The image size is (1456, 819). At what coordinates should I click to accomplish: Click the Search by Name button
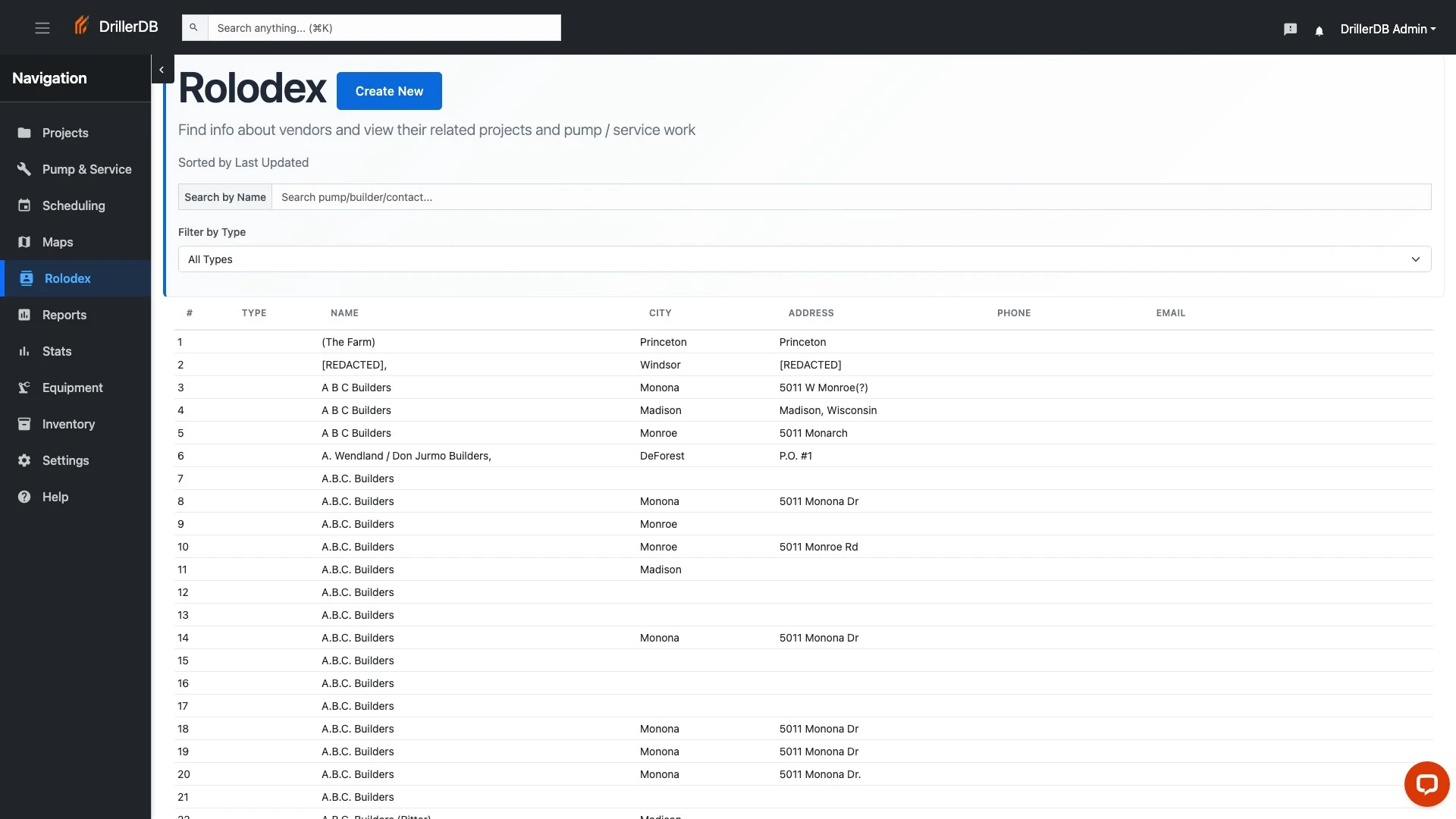click(x=224, y=197)
